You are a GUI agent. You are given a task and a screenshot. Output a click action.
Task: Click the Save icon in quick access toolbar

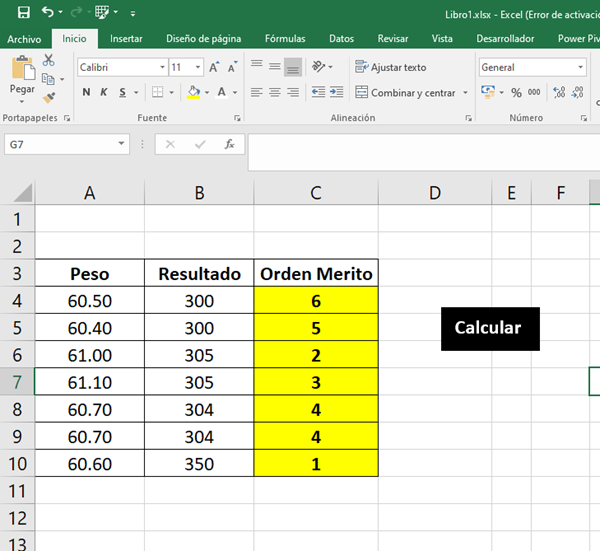click(24, 13)
